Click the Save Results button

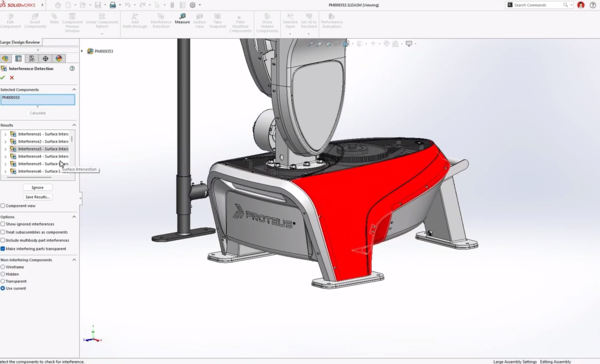38,197
